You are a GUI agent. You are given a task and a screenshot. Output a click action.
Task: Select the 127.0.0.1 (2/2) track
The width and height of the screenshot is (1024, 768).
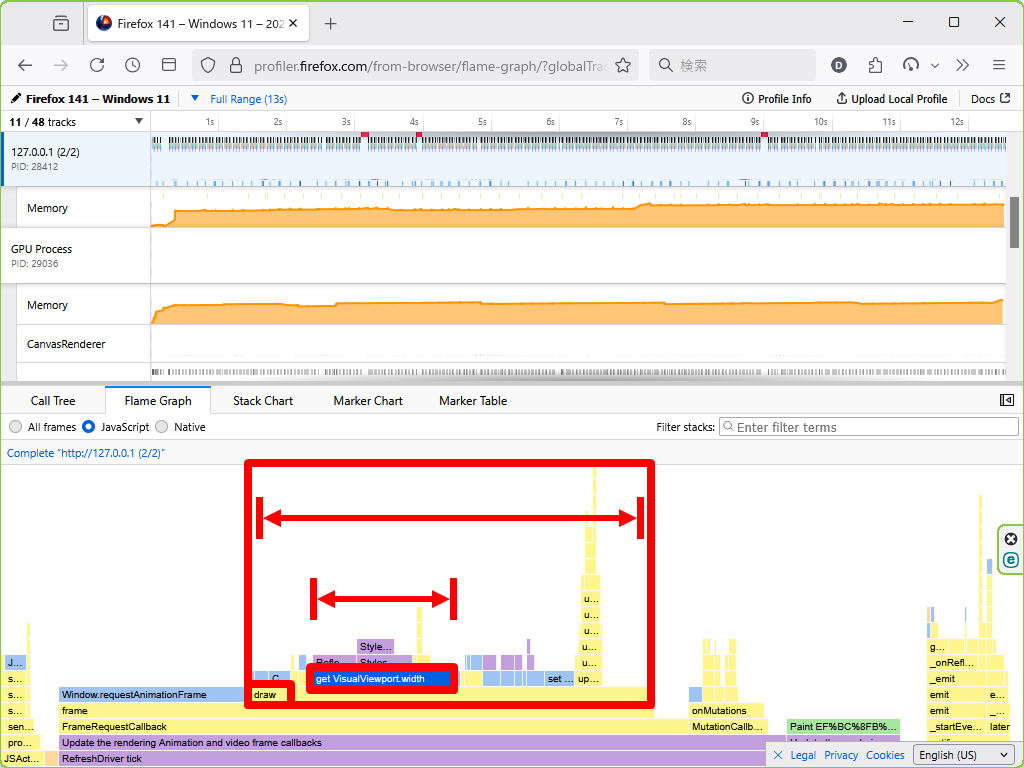[76, 159]
